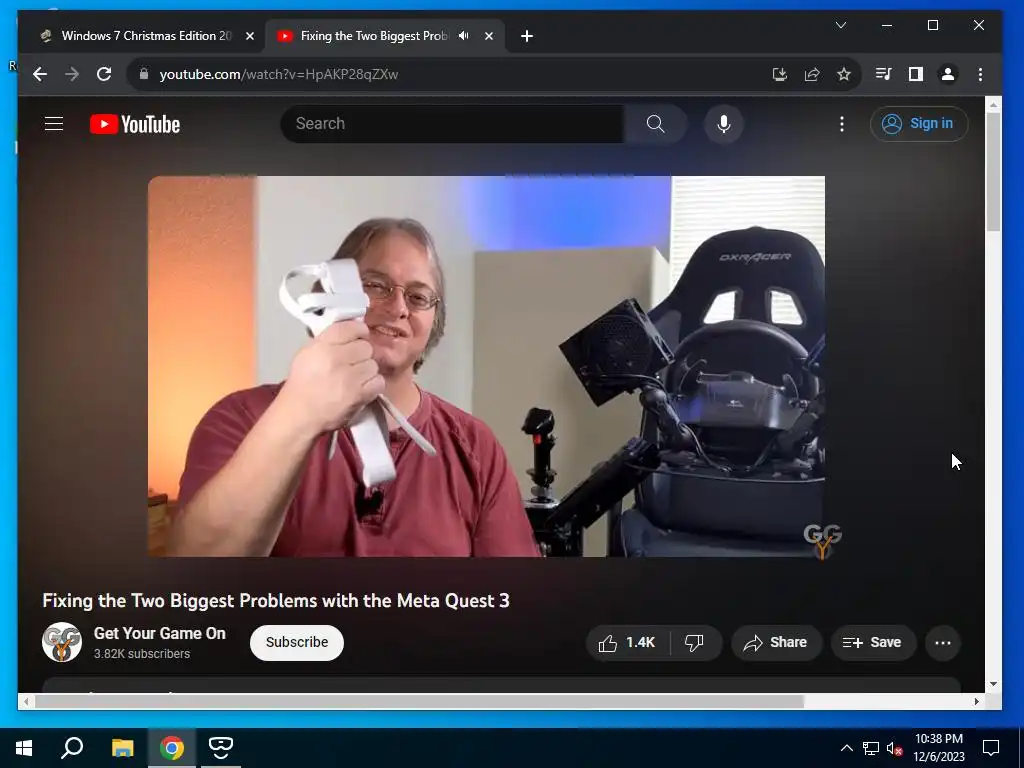The image size is (1024, 768).
Task: Focus the YouTube Search box
Action: (x=452, y=123)
